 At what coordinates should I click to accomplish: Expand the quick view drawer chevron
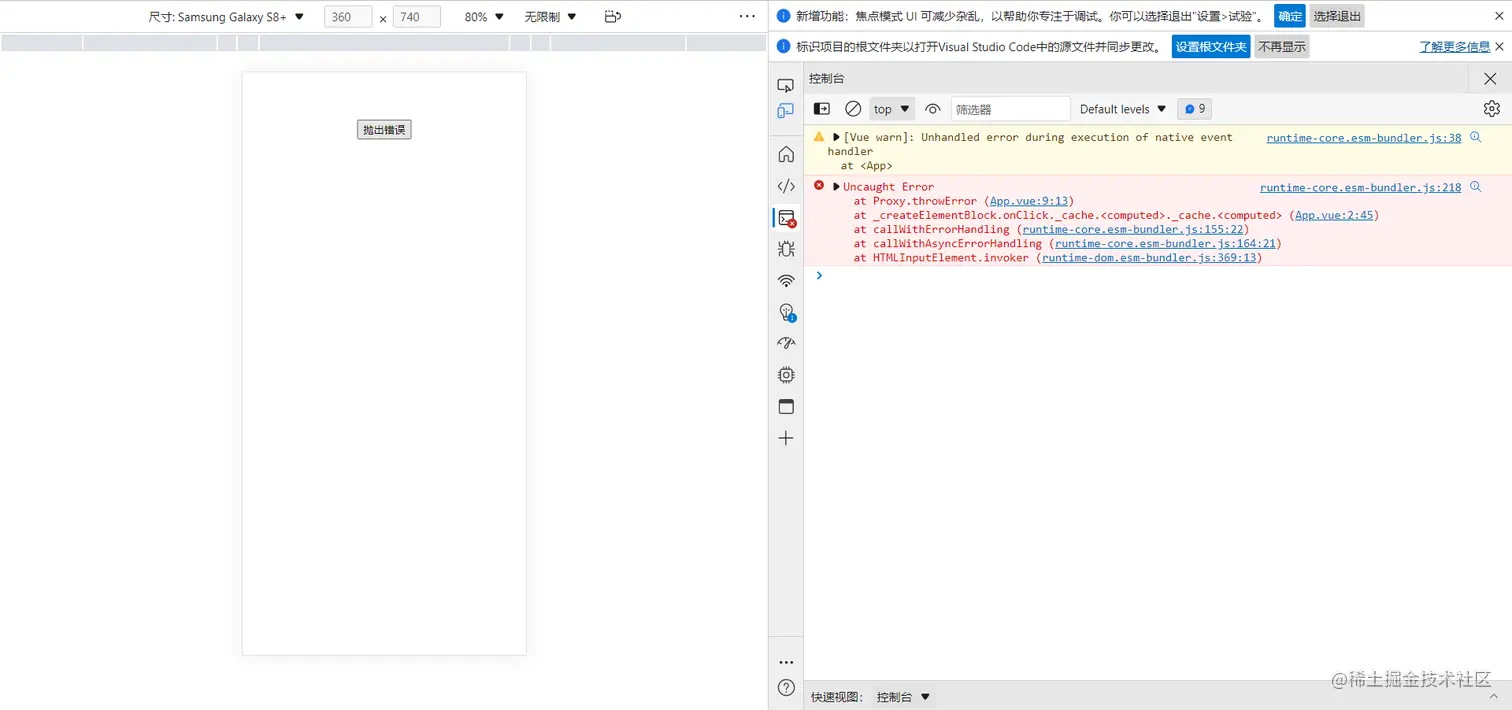click(1494, 697)
